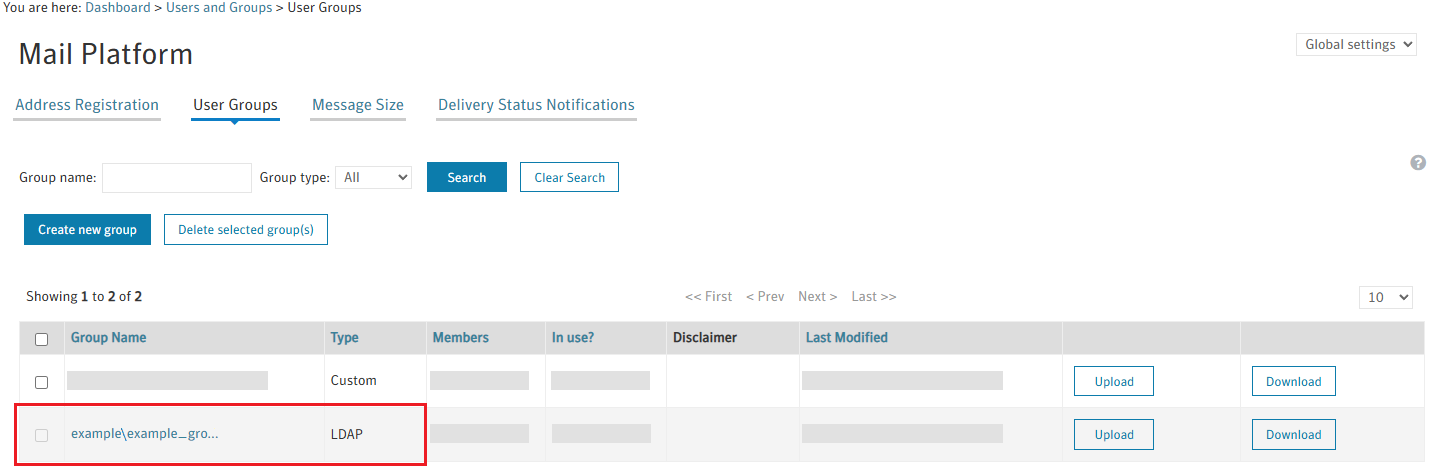Check the Custom group row checkbox
Viewport: 1429px width, 466px height.
[42, 382]
